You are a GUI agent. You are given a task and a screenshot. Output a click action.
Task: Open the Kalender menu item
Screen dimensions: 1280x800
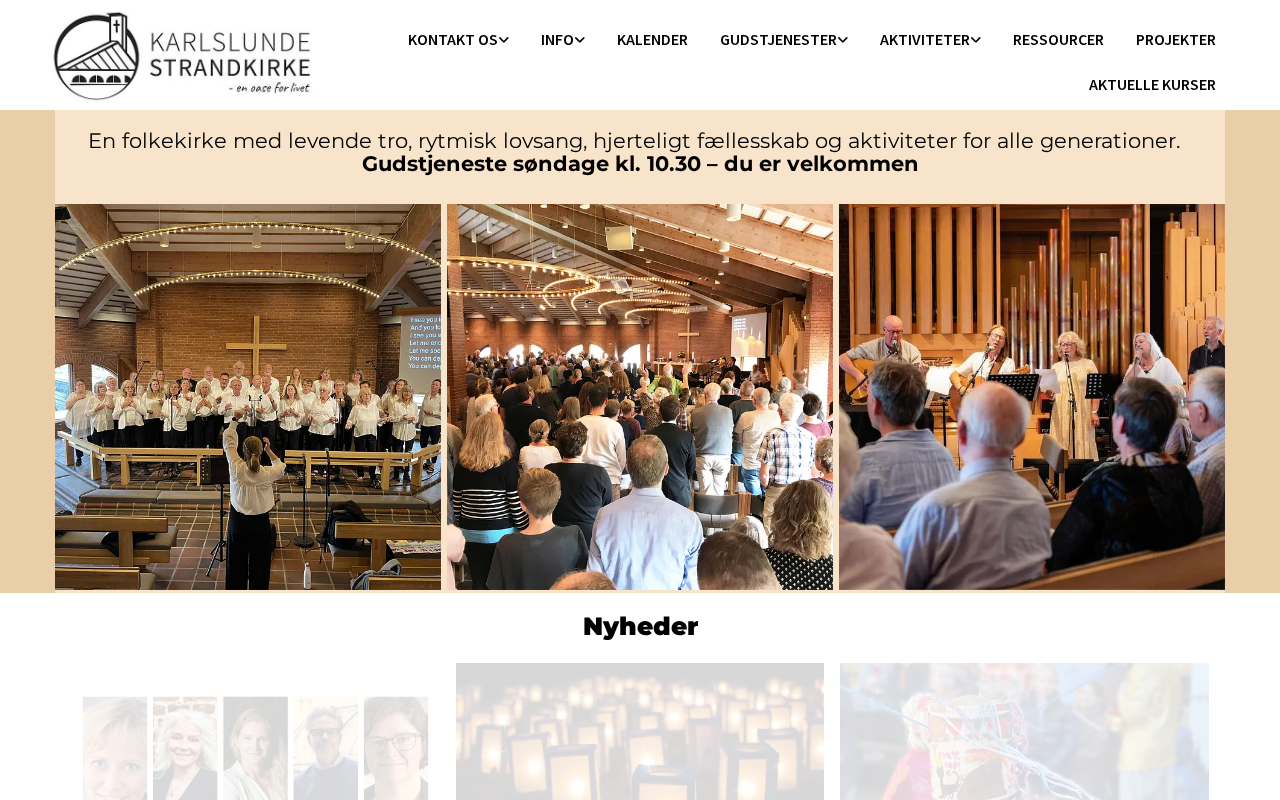(x=652, y=40)
